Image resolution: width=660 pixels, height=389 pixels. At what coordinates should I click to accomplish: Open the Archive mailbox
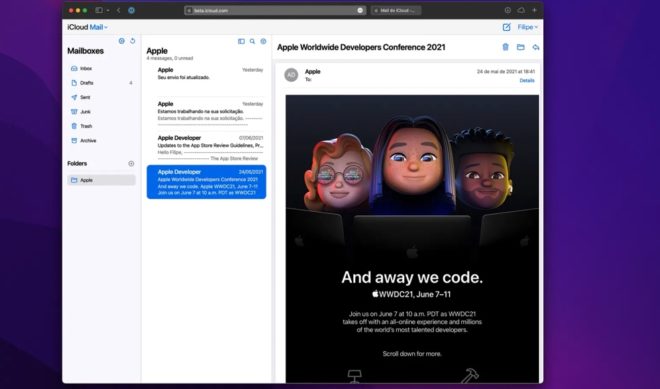coord(101,141)
